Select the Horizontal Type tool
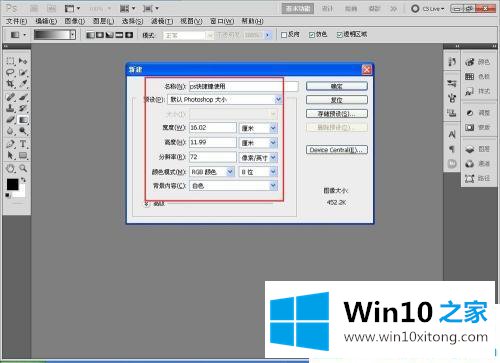 (x=23, y=144)
